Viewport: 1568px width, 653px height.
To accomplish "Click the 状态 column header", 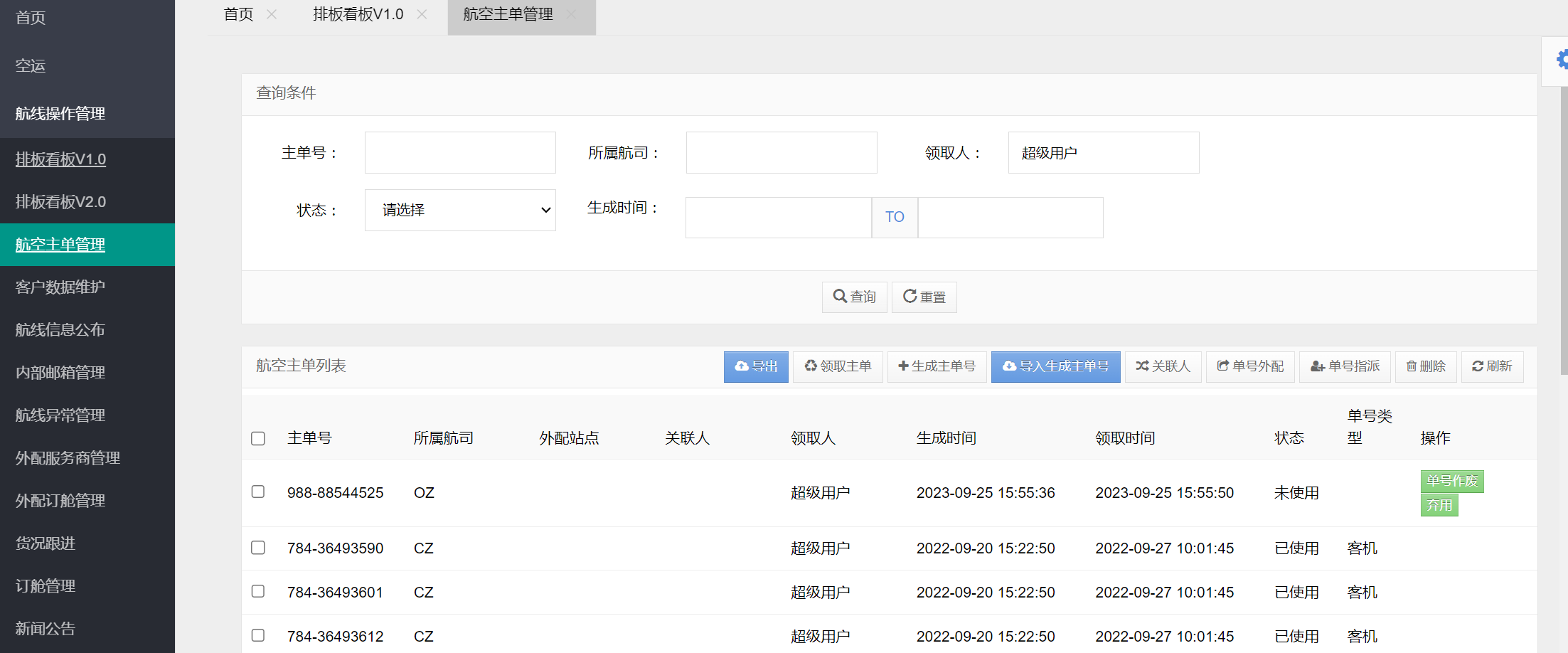I will pyautogui.click(x=1289, y=438).
